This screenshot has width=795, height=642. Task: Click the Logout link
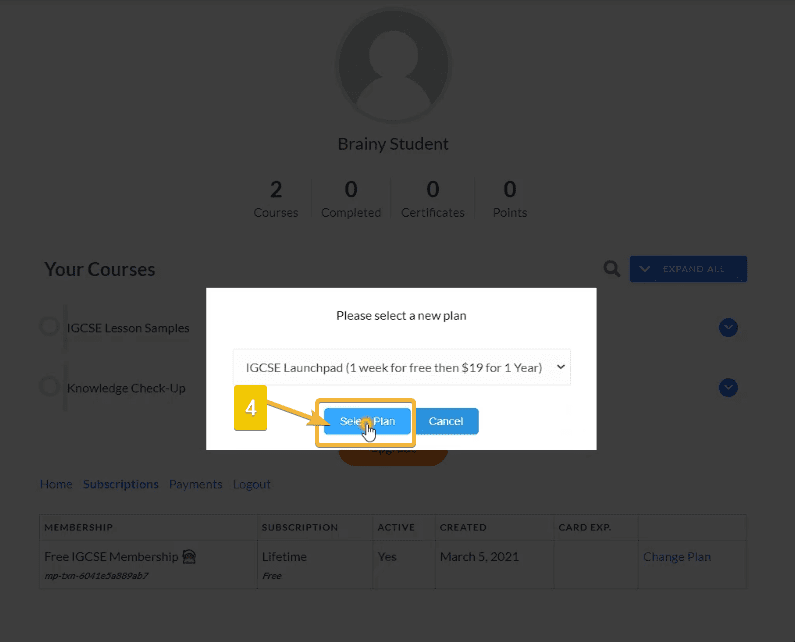pos(252,484)
